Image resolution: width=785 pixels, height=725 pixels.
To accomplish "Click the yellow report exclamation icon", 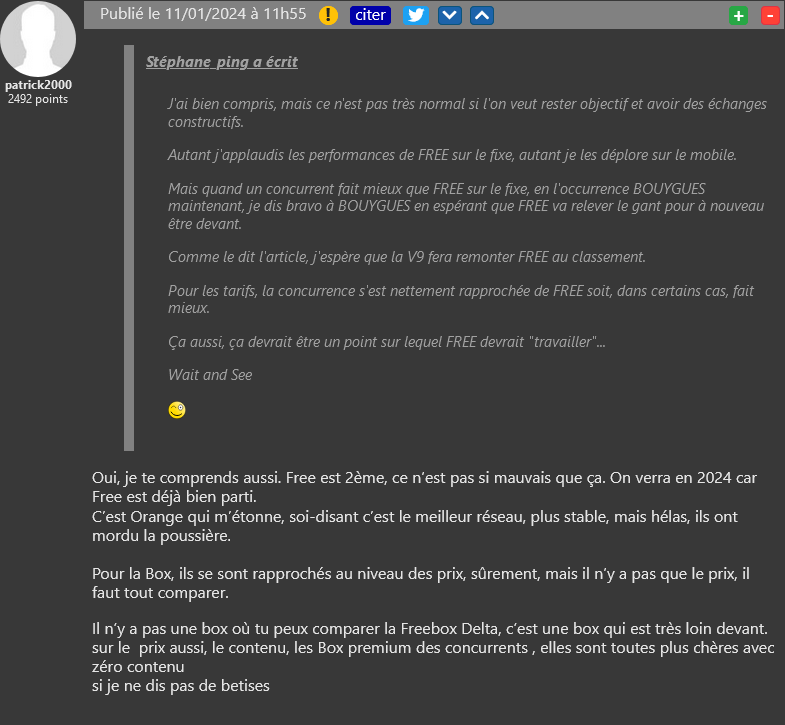I will tap(328, 16).
